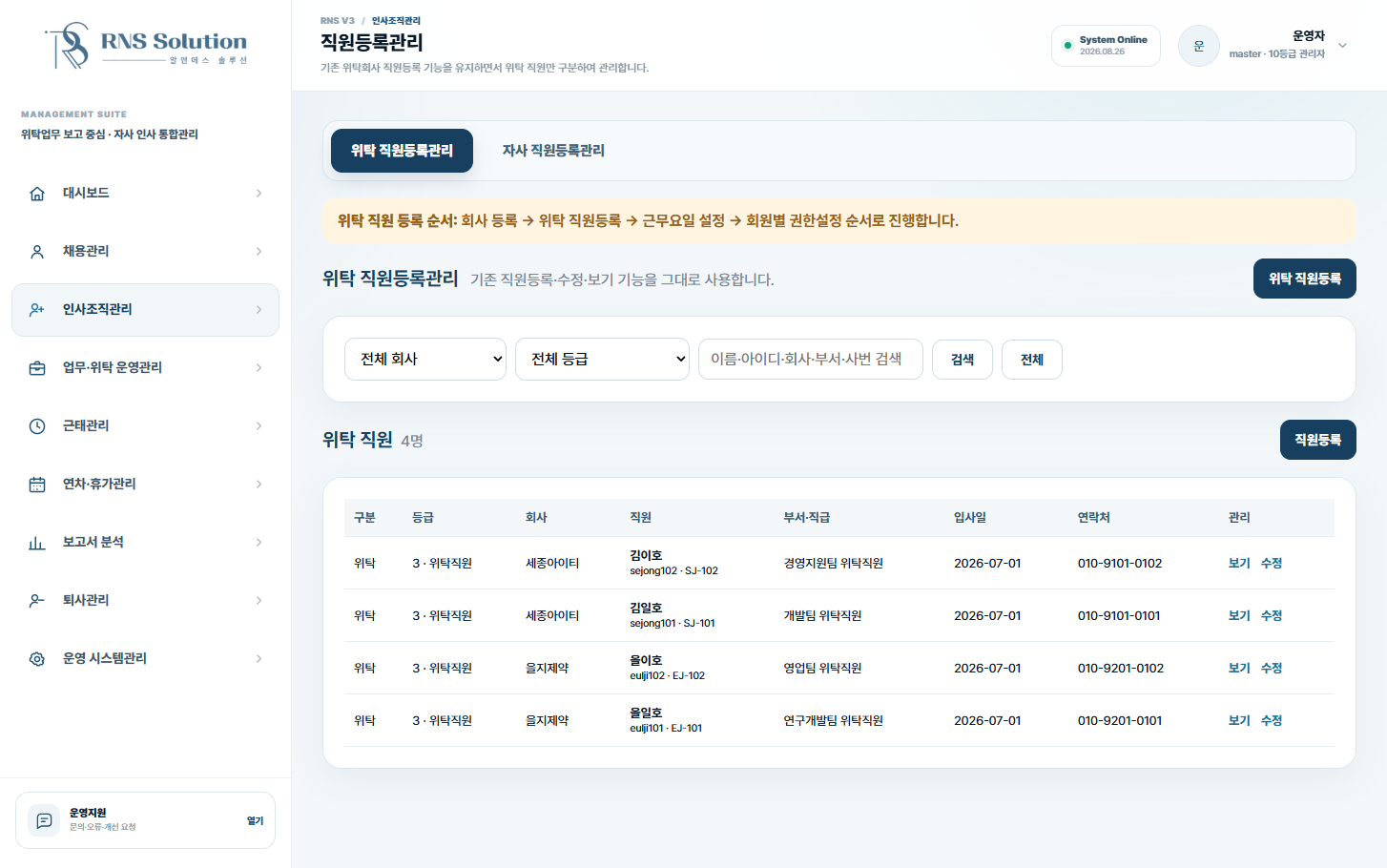
Task: Click the 근태관리 clock icon
Action: [x=37, y=426]
